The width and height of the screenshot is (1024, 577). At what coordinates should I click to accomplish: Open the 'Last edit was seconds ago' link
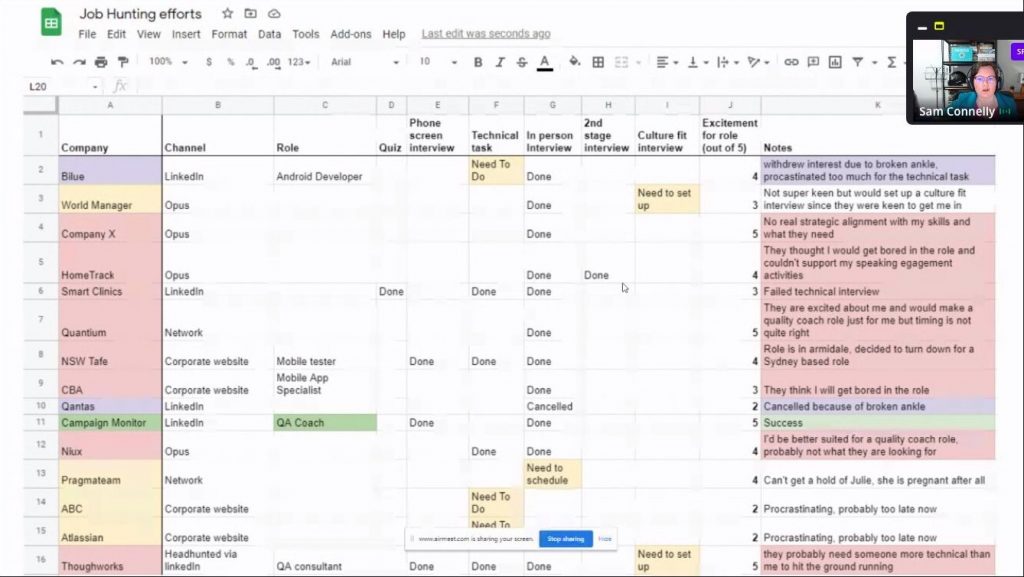pyautogui.click(x=485, y=34)
